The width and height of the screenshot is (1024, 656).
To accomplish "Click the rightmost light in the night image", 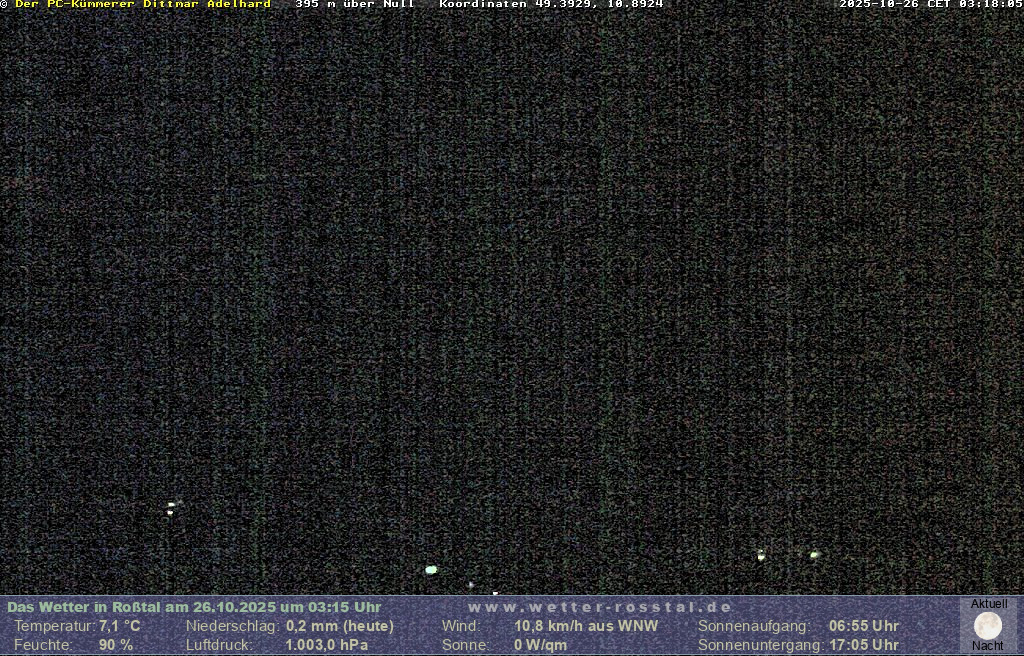I will click(814, 554).
